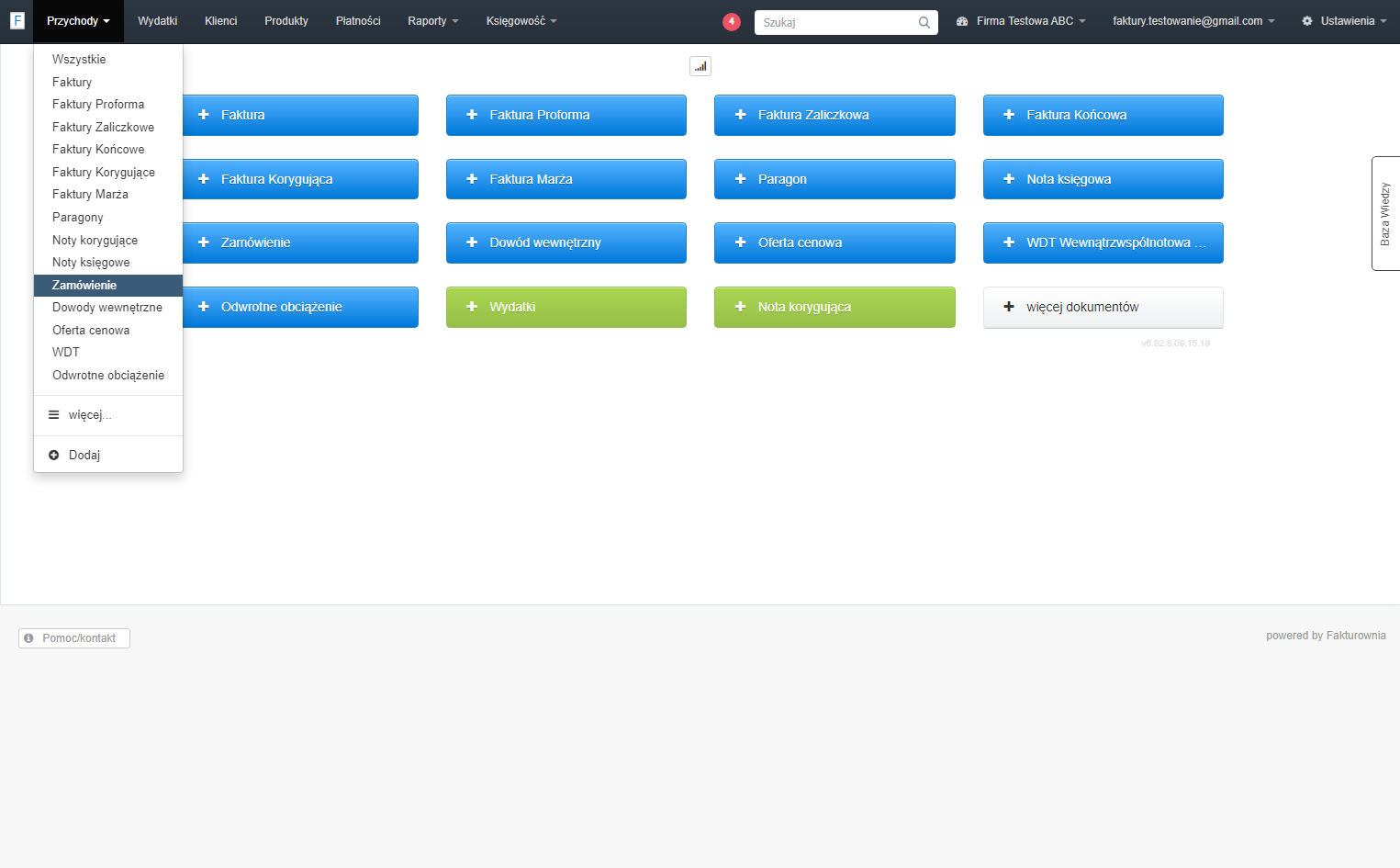The width and height of the screenshot is (1400, 868).
Task: Click the search magnifier icon
Action: [x=924, y=23]
